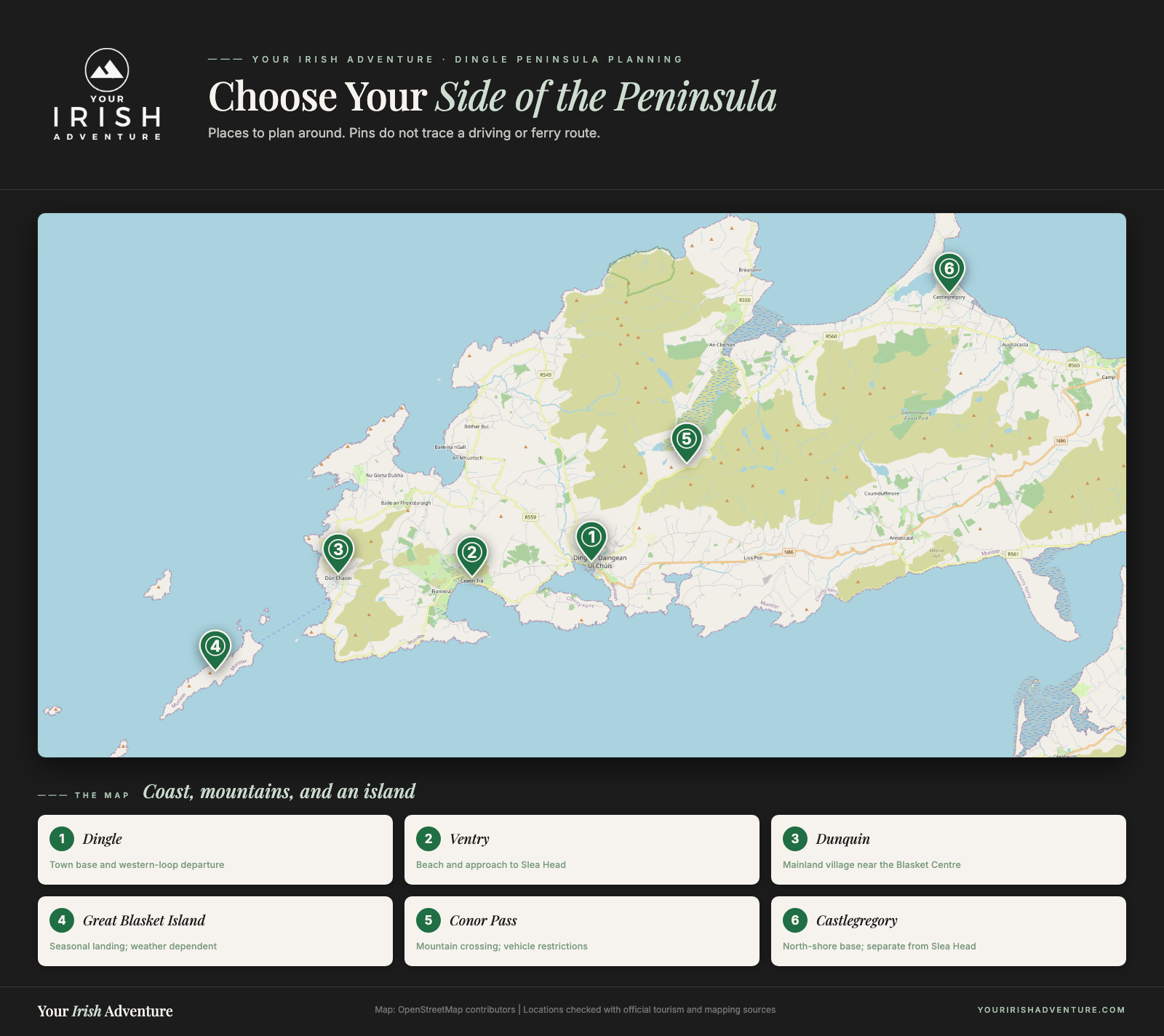The height and width of the screenshot is (1036, 1164).
Task: Click the Lios Póil place label on map
Action: (x=753, y=558)
